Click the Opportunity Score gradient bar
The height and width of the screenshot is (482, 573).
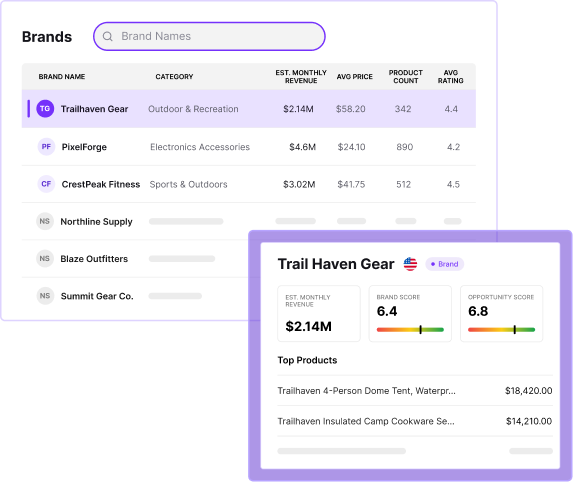(501, 330)
